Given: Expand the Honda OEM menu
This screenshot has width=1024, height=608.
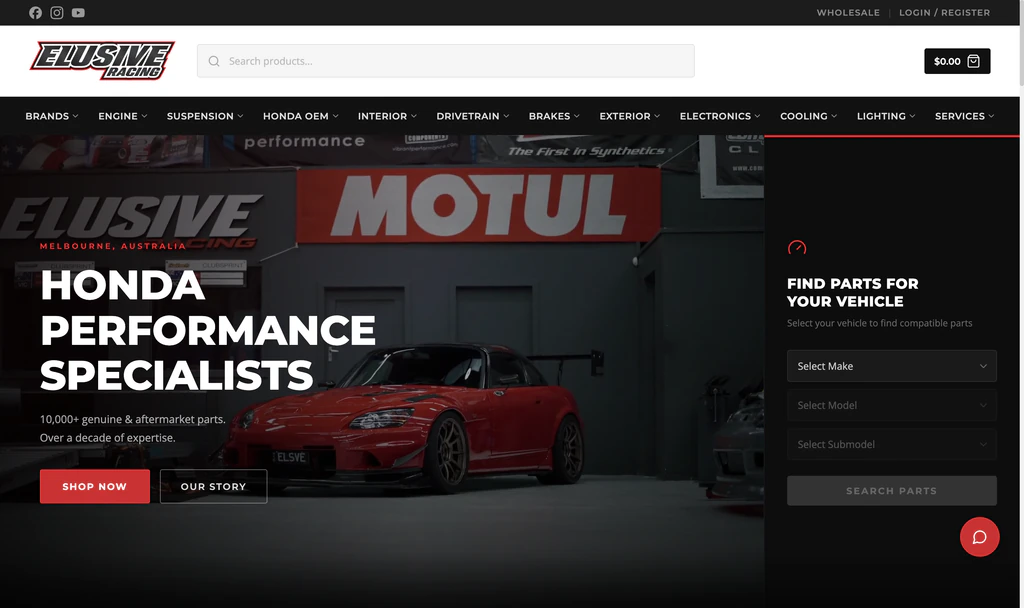Looking at the screenshot, I should pos(300,116).
